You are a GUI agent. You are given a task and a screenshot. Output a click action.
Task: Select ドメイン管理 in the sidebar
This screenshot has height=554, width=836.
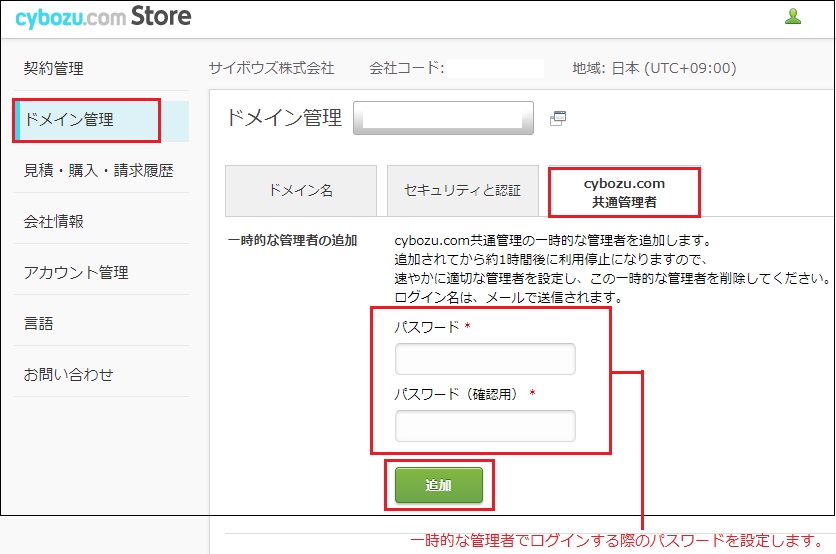(x=87, y=120)
